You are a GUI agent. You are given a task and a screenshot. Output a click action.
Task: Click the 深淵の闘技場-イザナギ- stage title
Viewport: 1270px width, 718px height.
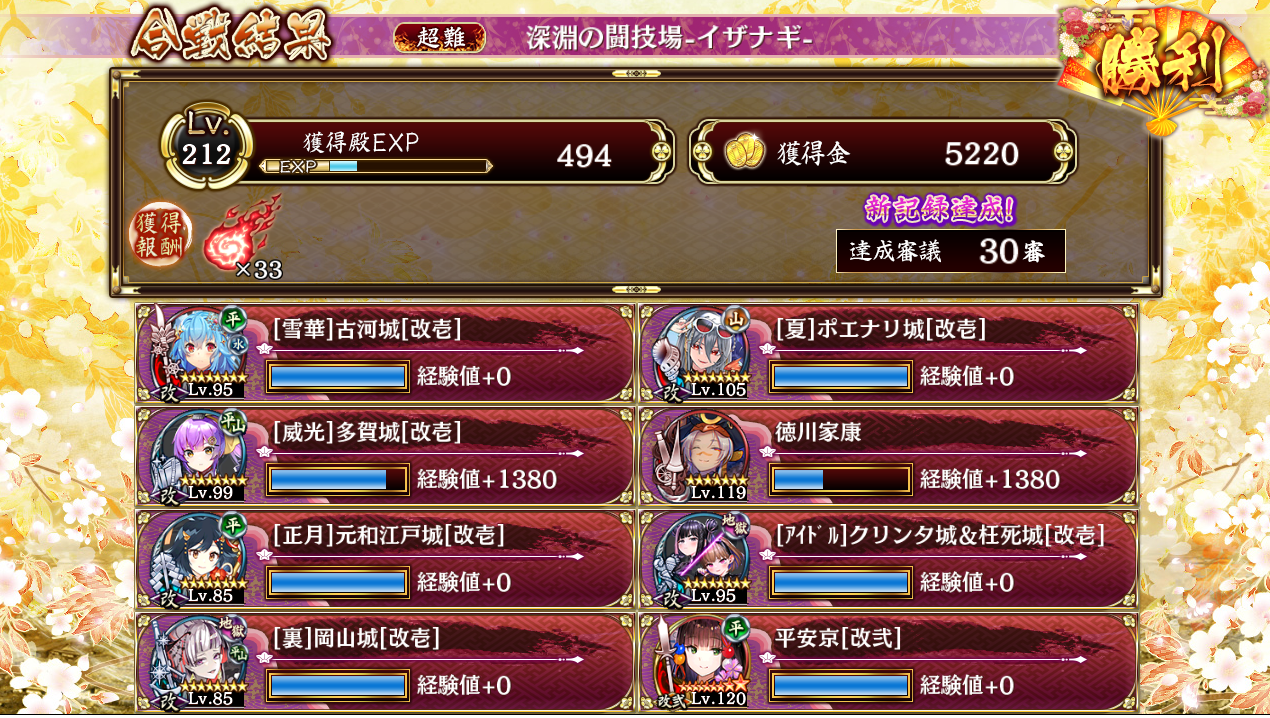click(669, 38)
